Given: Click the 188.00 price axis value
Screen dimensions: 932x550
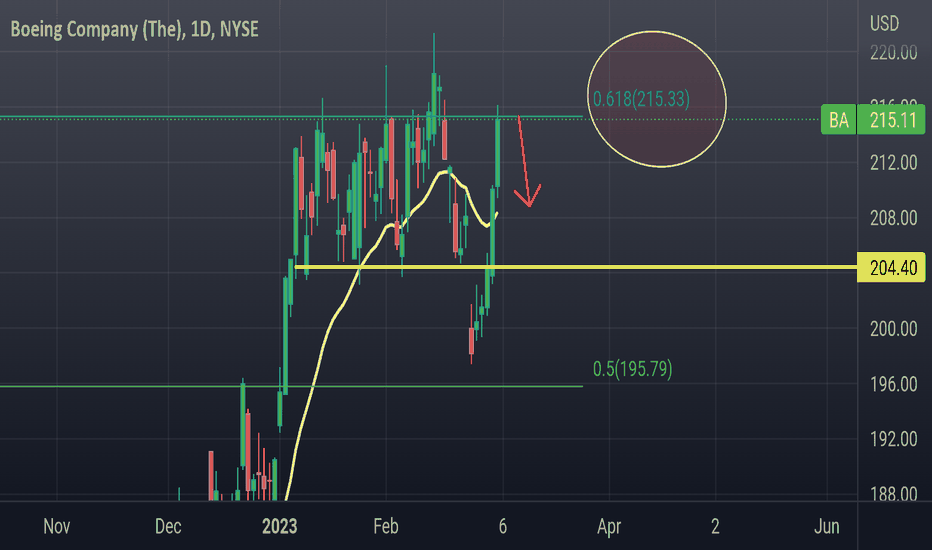Looking at the screenshot, I should pos(893,494).
